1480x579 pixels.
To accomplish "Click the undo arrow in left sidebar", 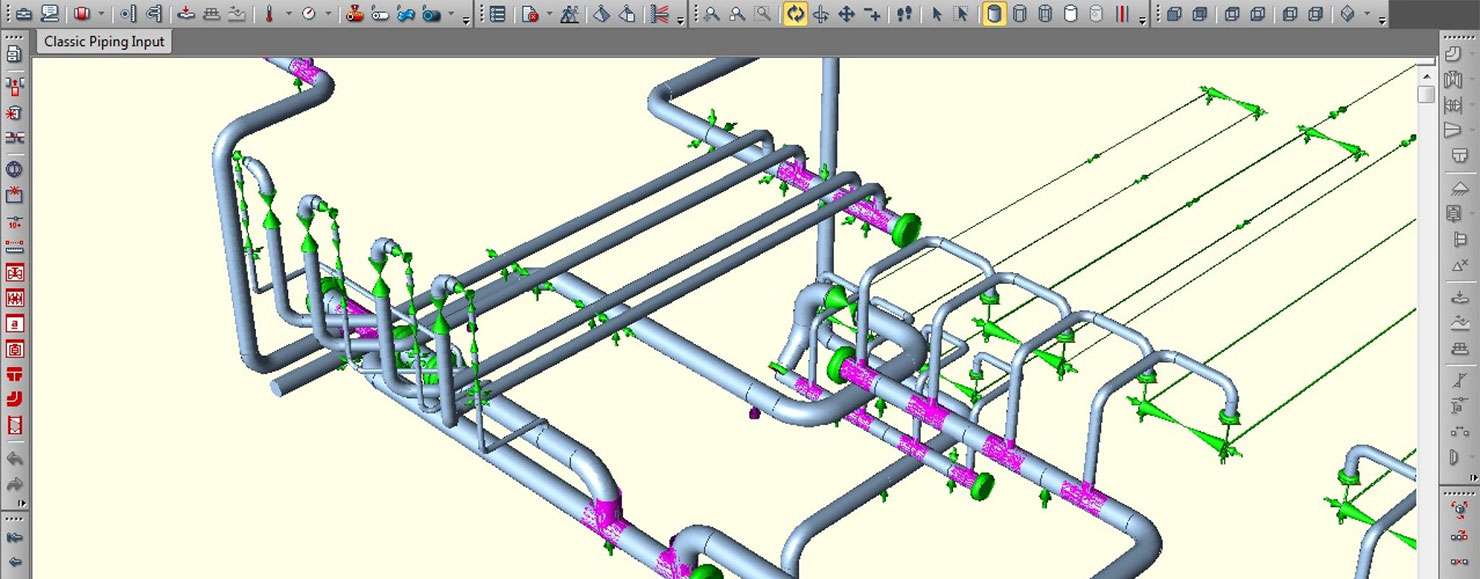I will click(14, 459).
